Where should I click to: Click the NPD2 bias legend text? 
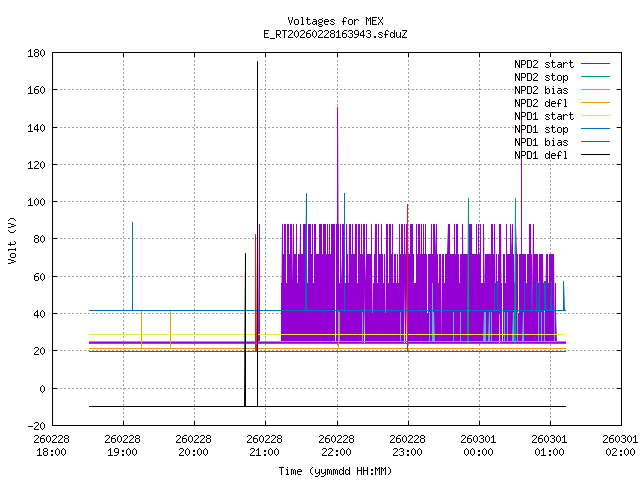click(541, 90)
